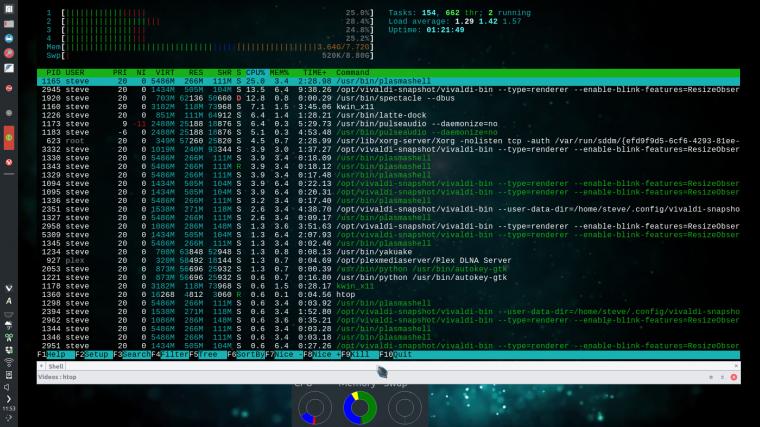Open the Swap gauge desktop widget

click(405, 408)
